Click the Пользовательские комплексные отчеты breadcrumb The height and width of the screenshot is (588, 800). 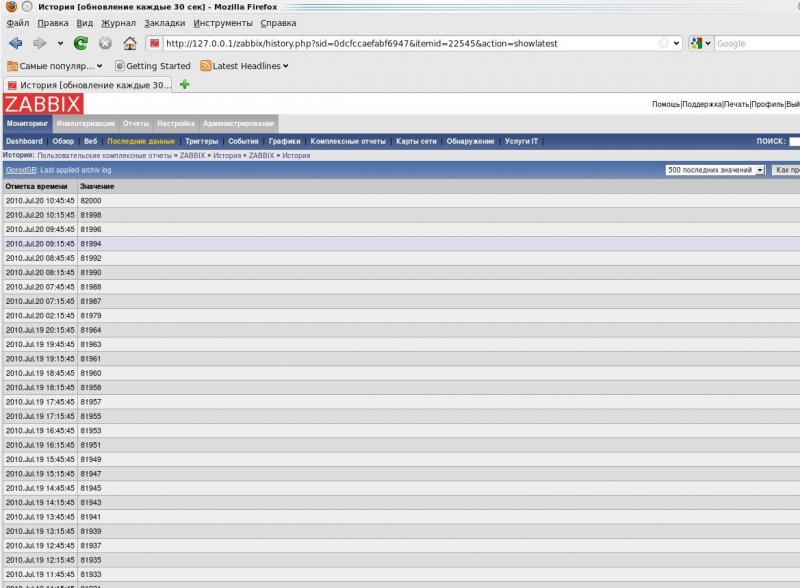click(x=104, y=156)
